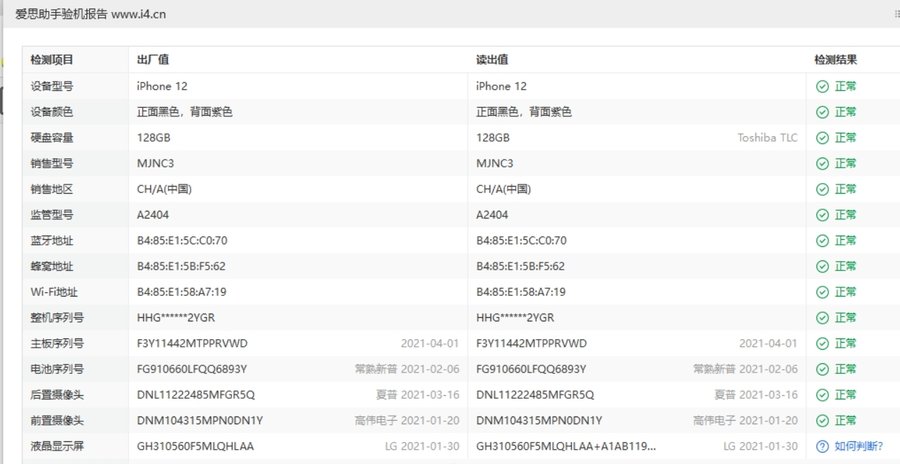Viewport: 900px width, 464px height.
Task: Click LG 2021-01-30 in the 读出值 column
Action: (761, 446)
